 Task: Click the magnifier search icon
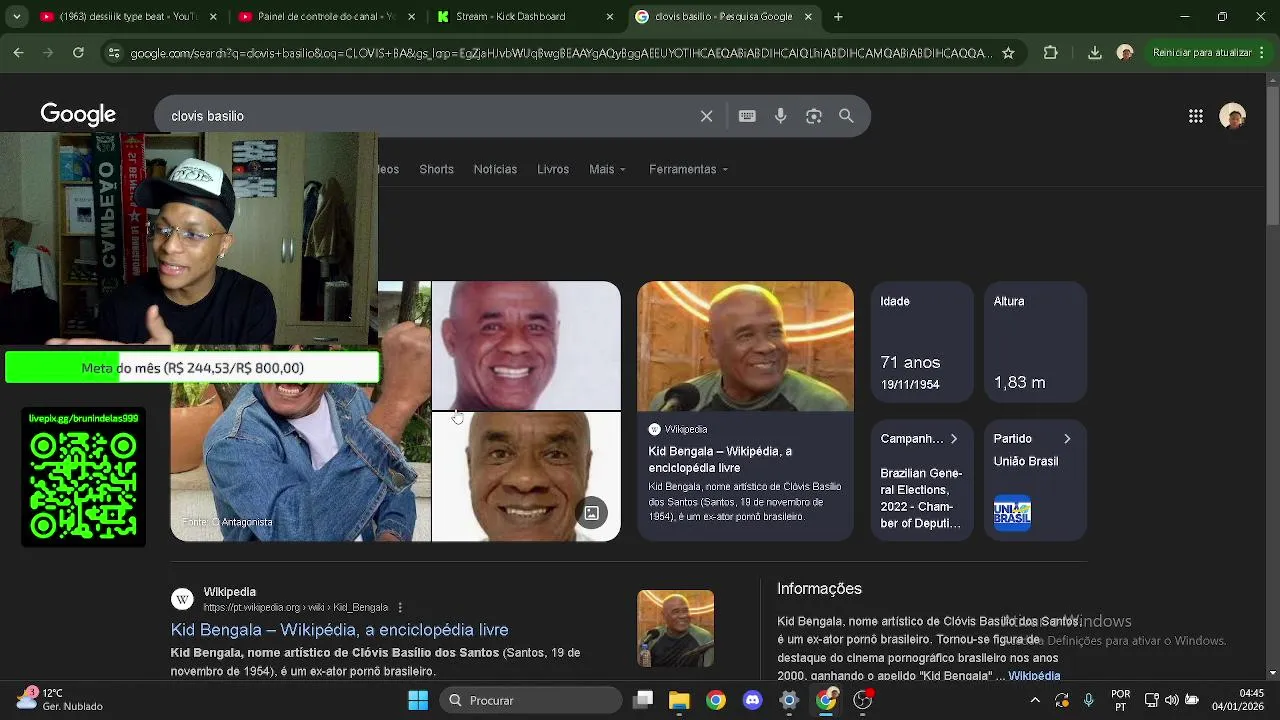pos(846,116)
